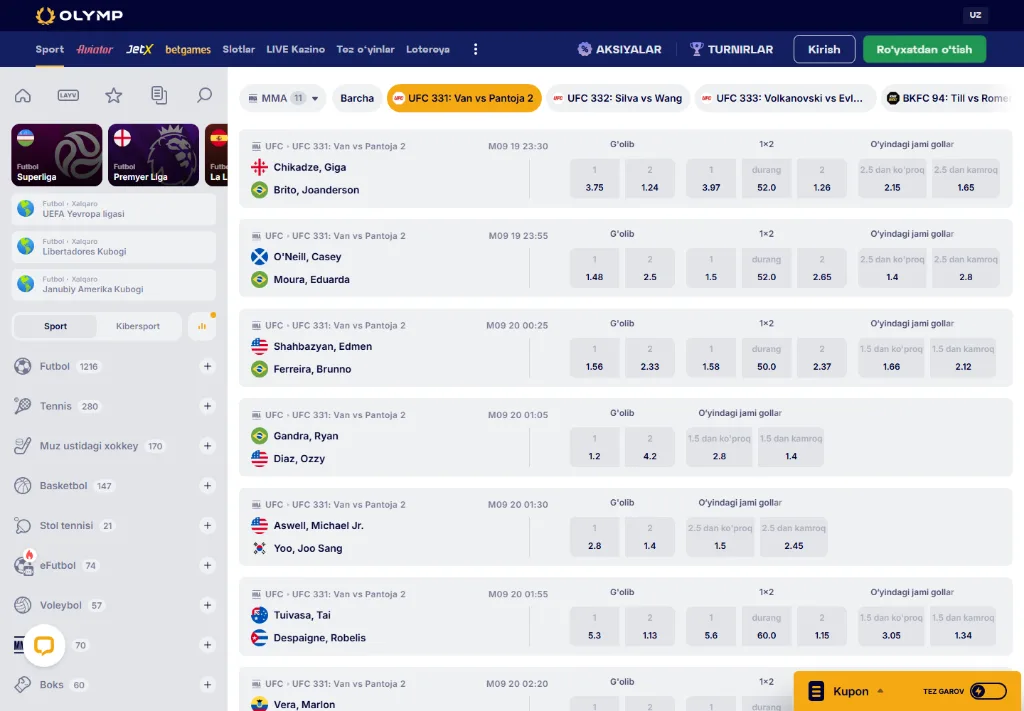Open the sidebar search magnifier icon
The image size is (1024, 711).
coord(204,95)
